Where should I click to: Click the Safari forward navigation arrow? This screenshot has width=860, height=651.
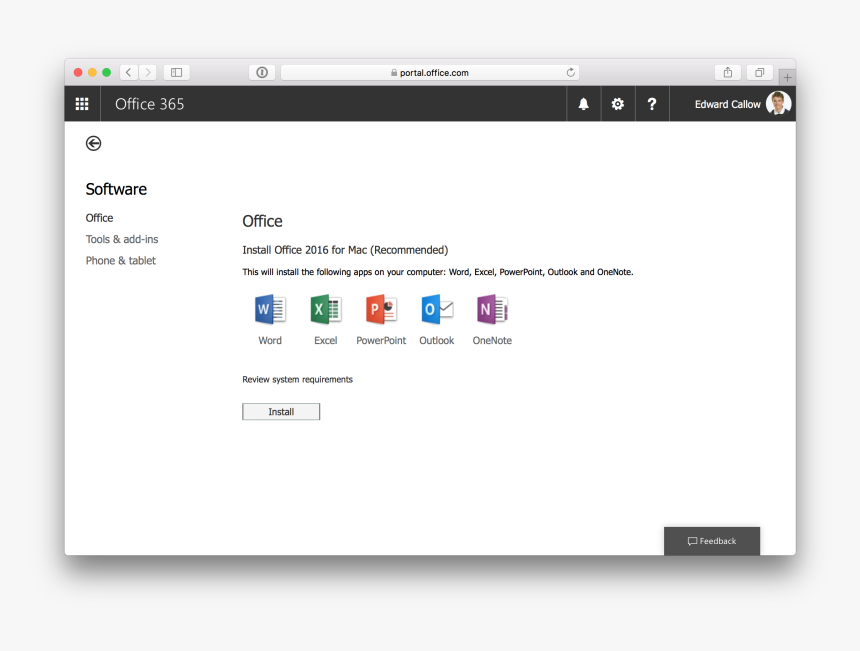click(x=148, y=72)
